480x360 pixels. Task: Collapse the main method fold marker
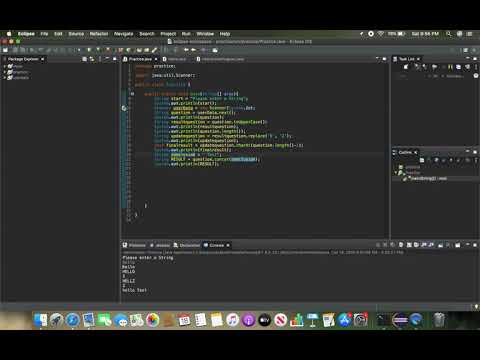[x=132, y=94]
